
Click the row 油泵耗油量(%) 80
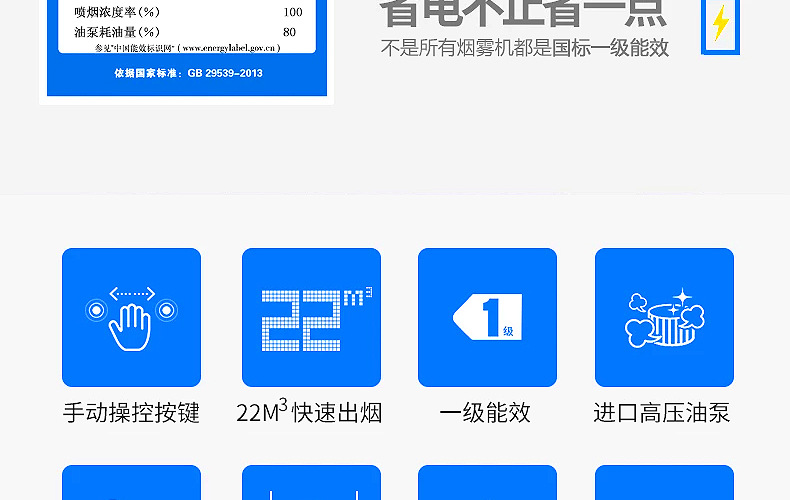[x=185, y=32]
